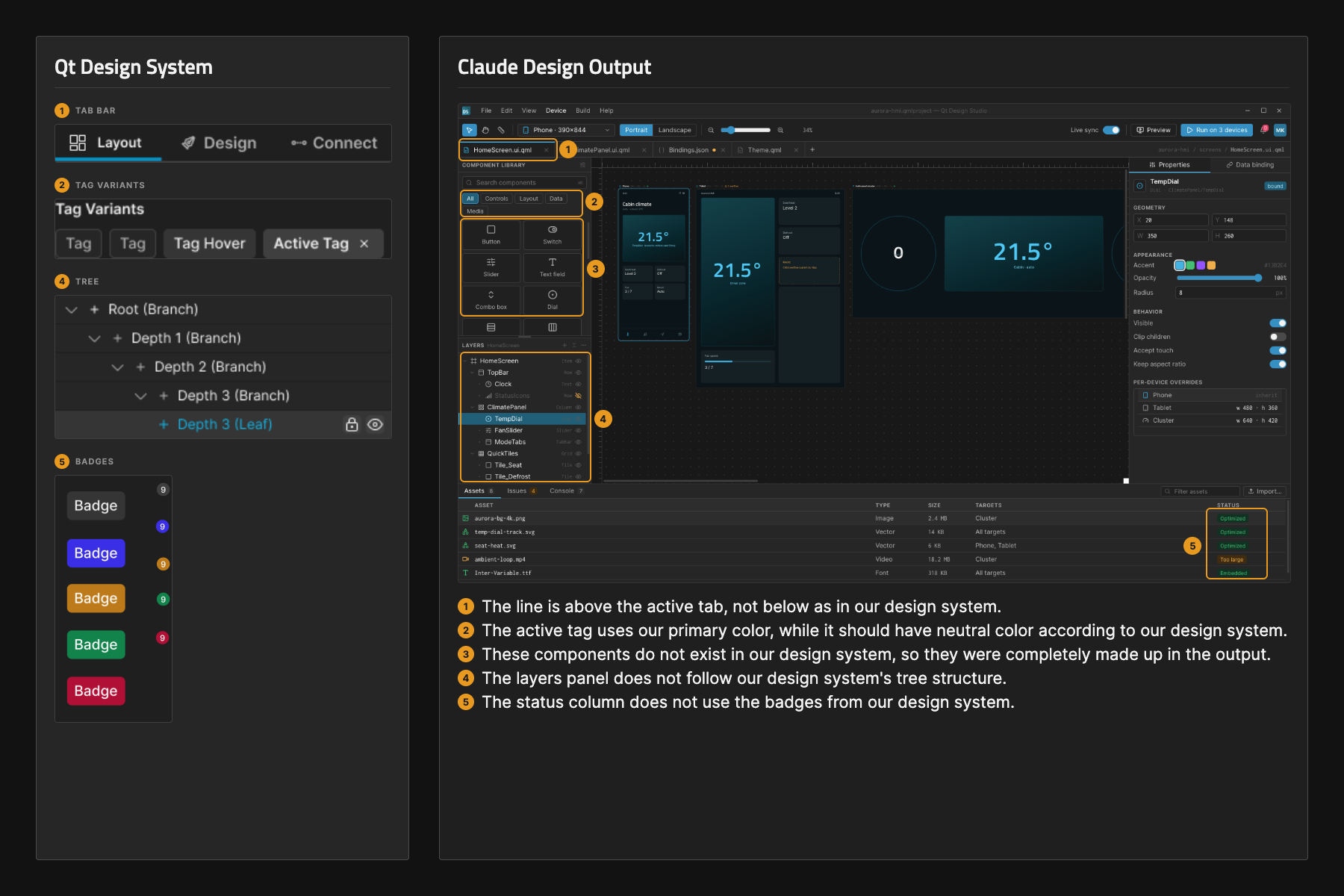The height and width of the screenshot is (896, 1344).
Task: Open the Device menu
Action: coord(556,111)
